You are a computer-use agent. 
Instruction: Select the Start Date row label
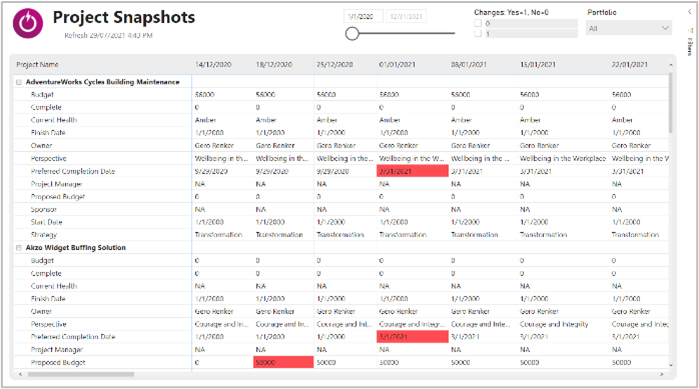[46, 222]
